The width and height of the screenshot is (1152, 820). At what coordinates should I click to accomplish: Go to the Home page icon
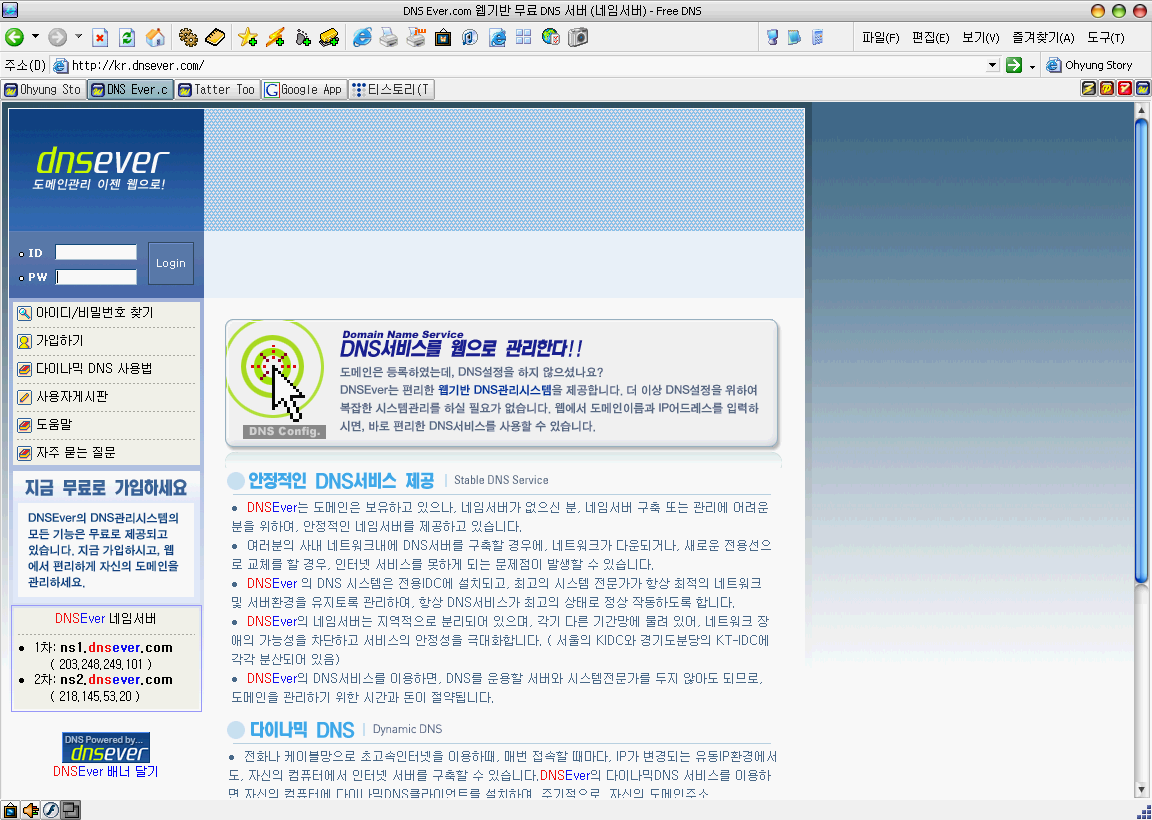pos(155,37)
